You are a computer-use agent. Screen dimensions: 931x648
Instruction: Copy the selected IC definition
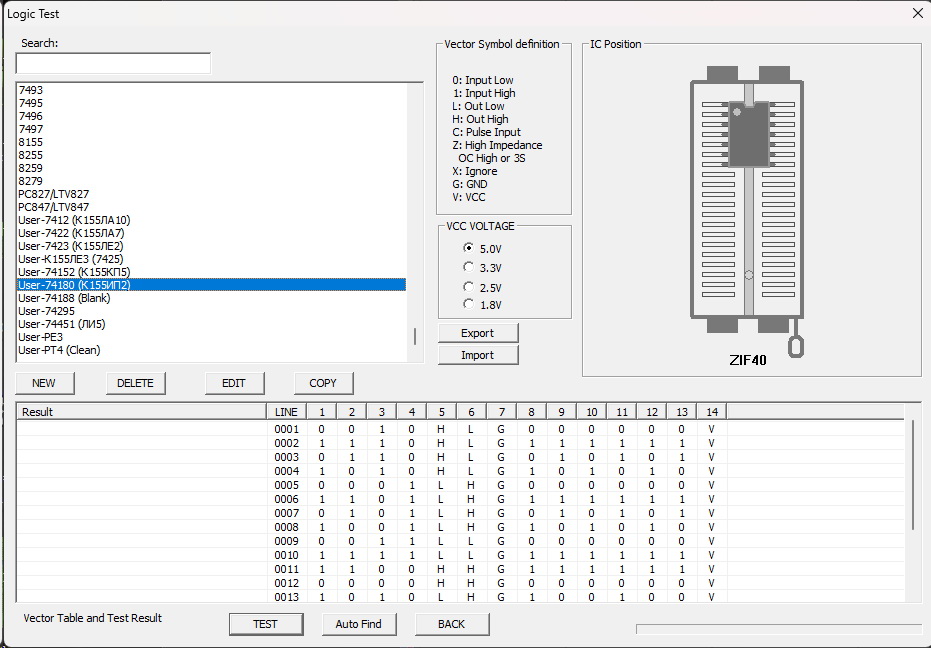323,383
